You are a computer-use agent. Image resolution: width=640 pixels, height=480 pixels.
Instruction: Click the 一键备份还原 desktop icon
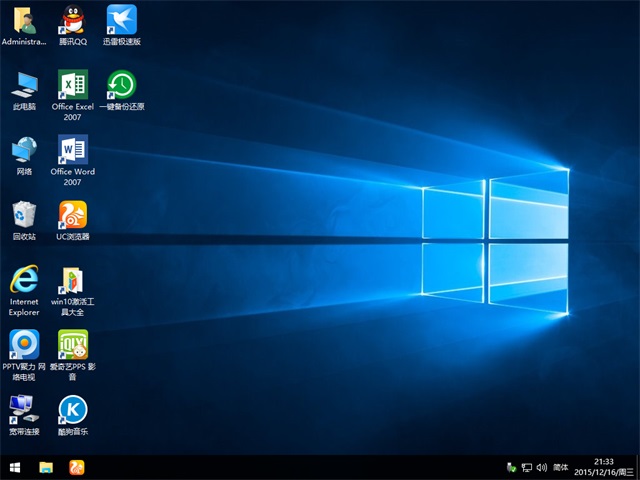point(121,85)
